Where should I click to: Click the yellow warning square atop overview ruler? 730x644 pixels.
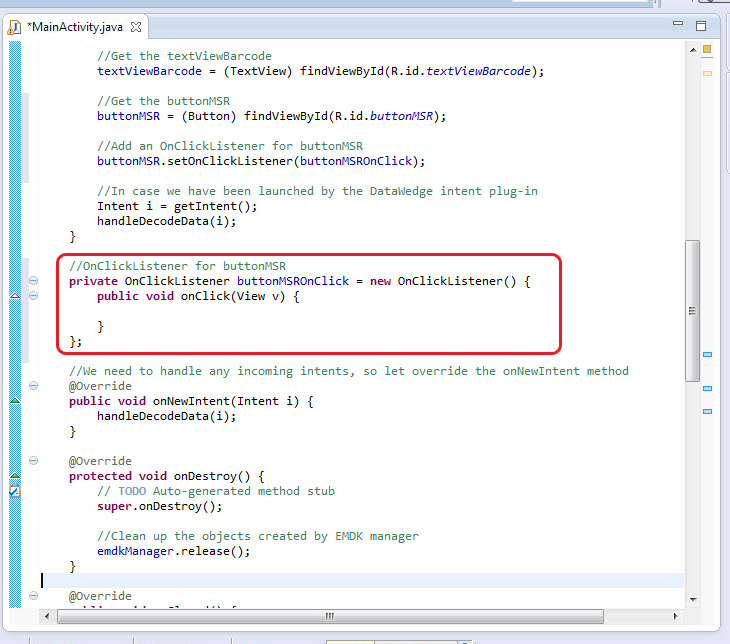pyautogui.click(x=707, y=49)
